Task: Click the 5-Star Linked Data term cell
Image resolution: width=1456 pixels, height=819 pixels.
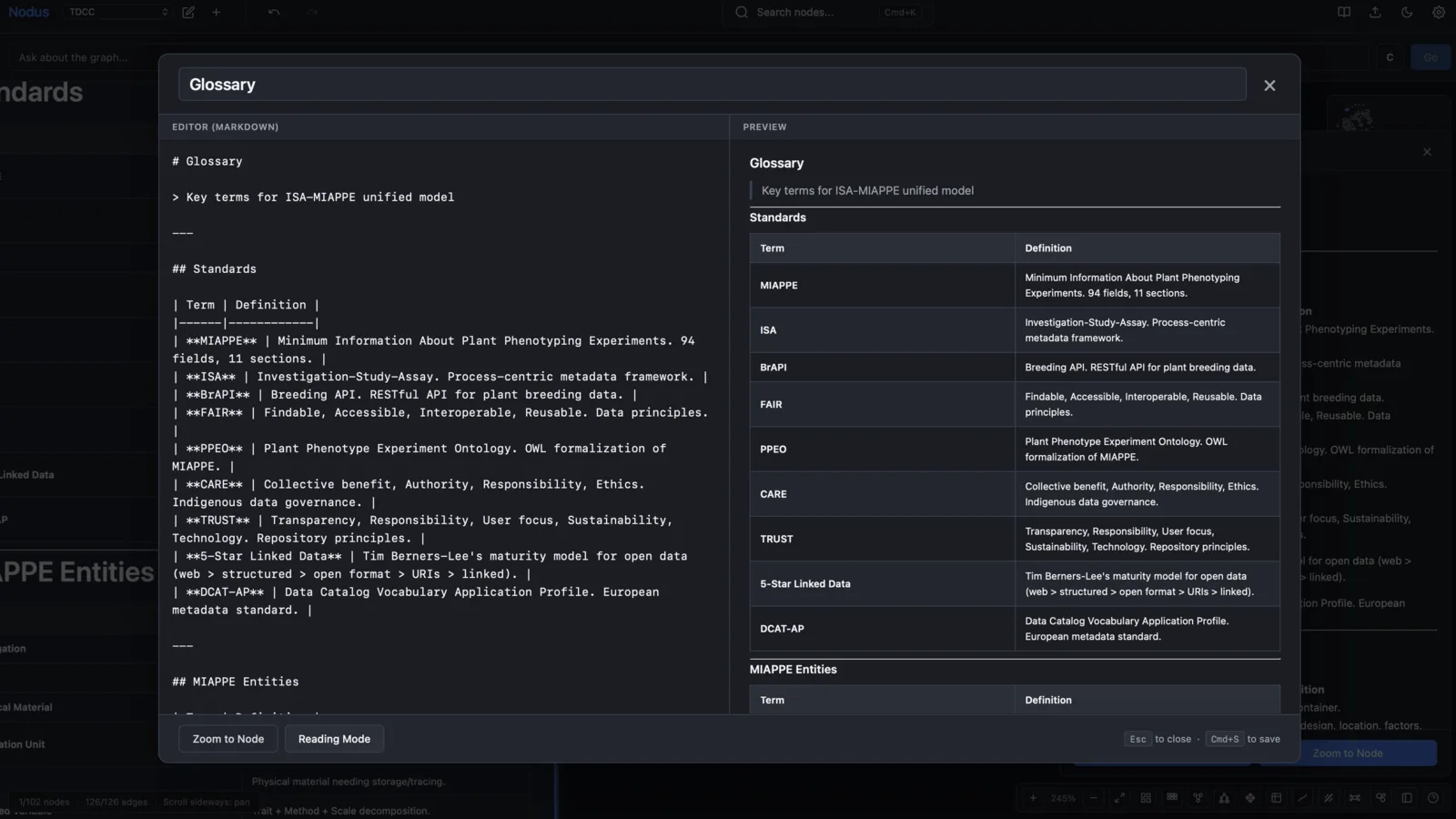Action: [x=882, y=584]
